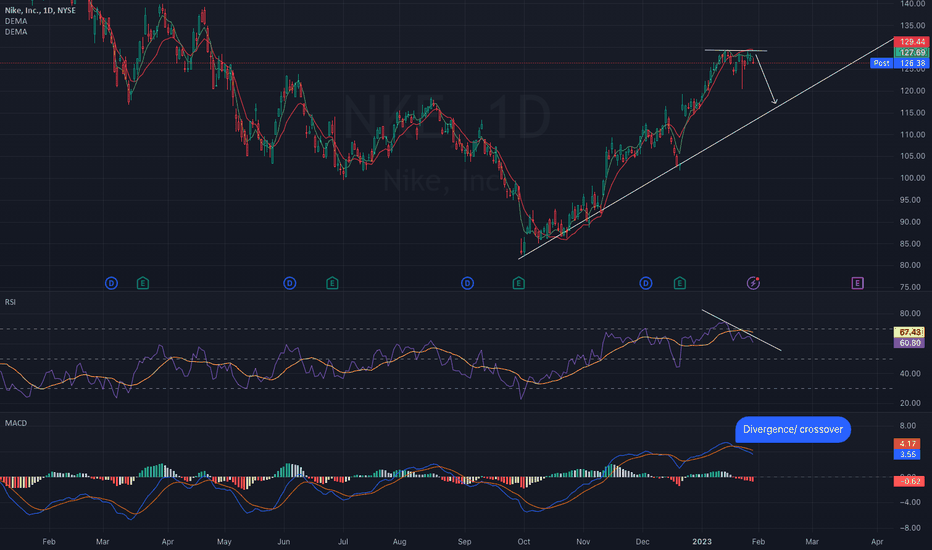Click the Aug label on the time axis
932x550 pixels.
[399, 541]
